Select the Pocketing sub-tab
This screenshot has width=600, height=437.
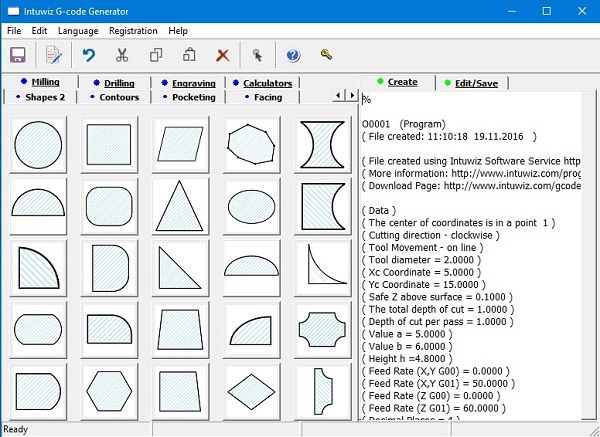coord(193,97)
